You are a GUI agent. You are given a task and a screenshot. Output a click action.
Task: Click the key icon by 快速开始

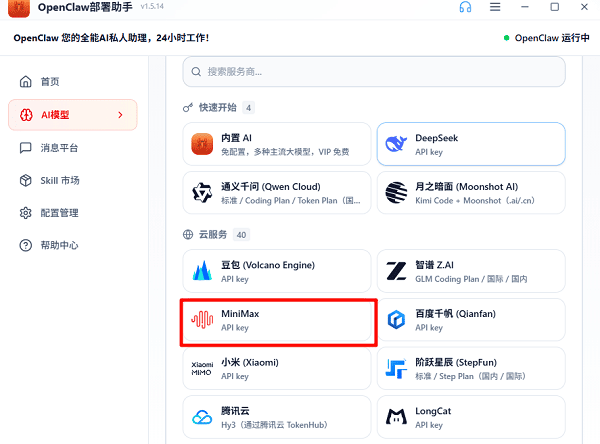(x=188, y=108)
